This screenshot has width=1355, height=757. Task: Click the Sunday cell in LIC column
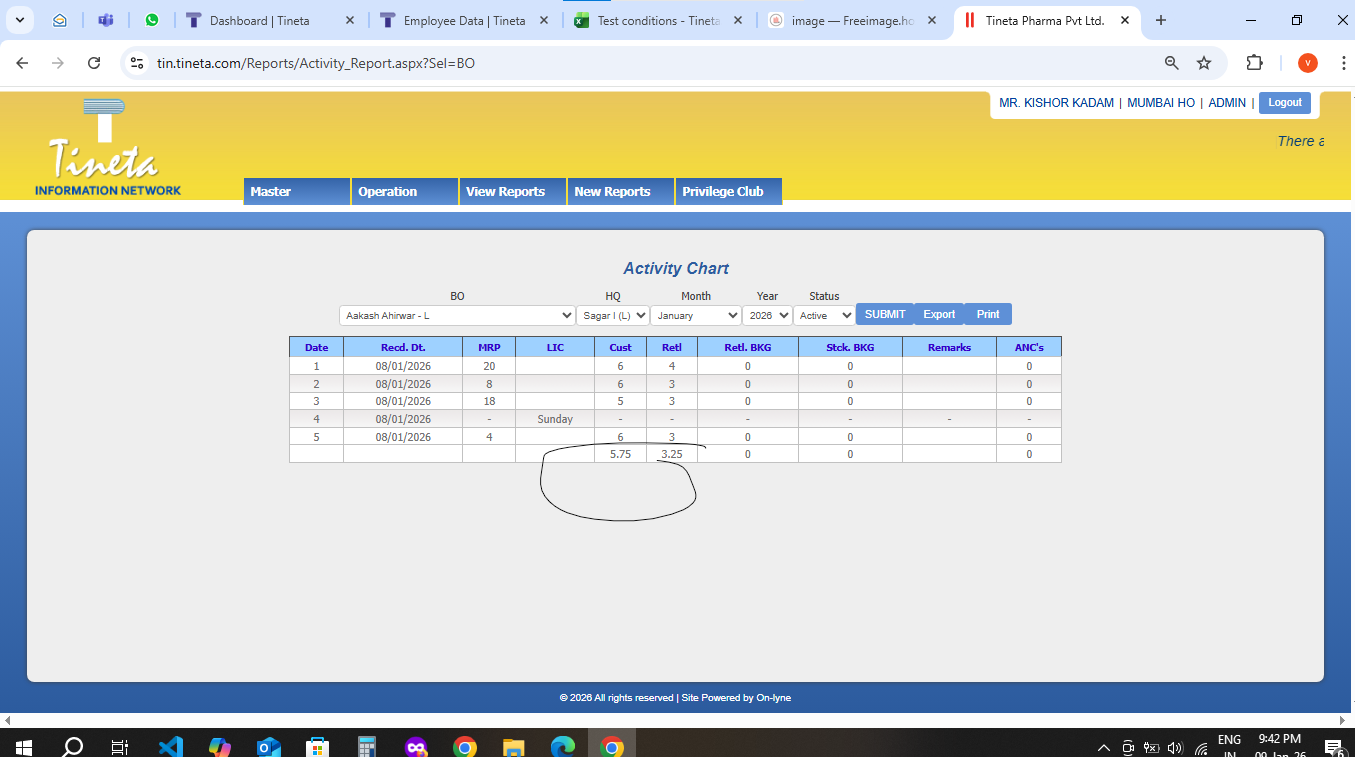[555, 419]
